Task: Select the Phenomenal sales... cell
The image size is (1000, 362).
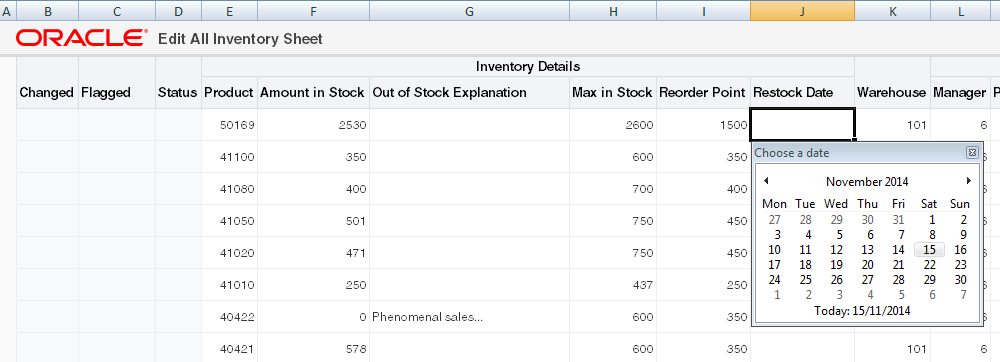Action: (469, 317)
